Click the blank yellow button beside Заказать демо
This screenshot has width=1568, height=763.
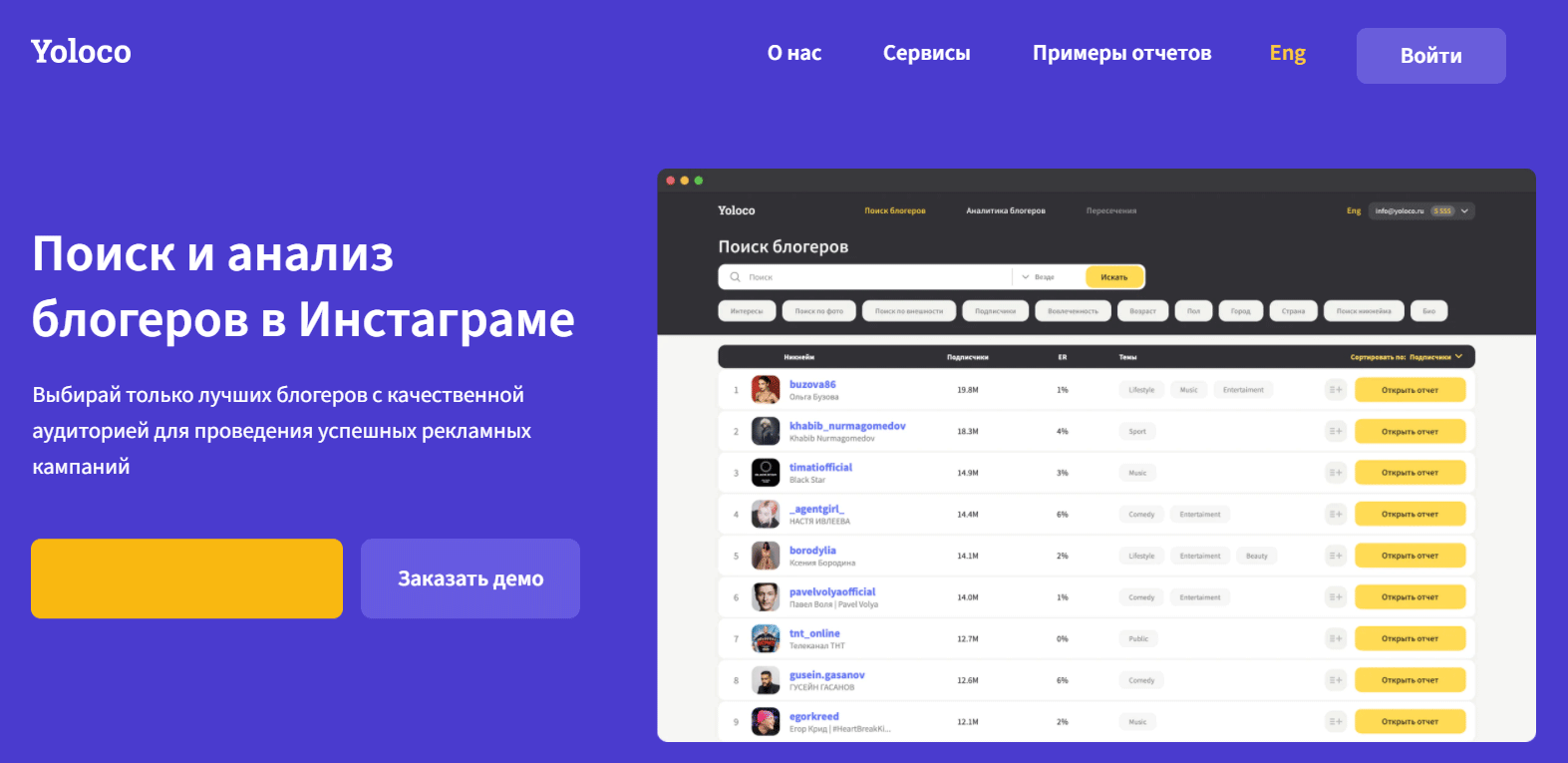[186, 578]
